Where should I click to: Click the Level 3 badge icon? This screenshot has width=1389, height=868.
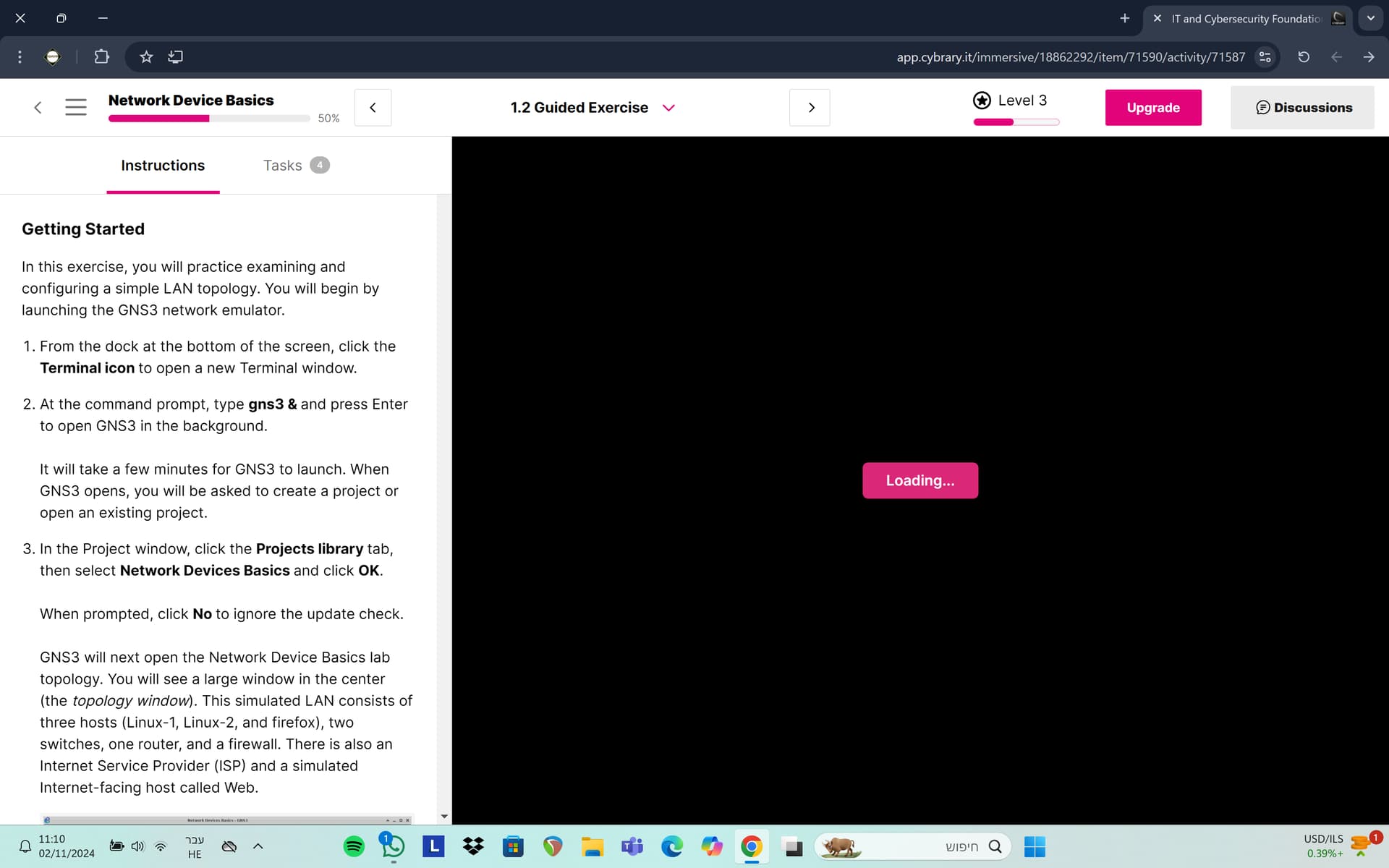982,101
